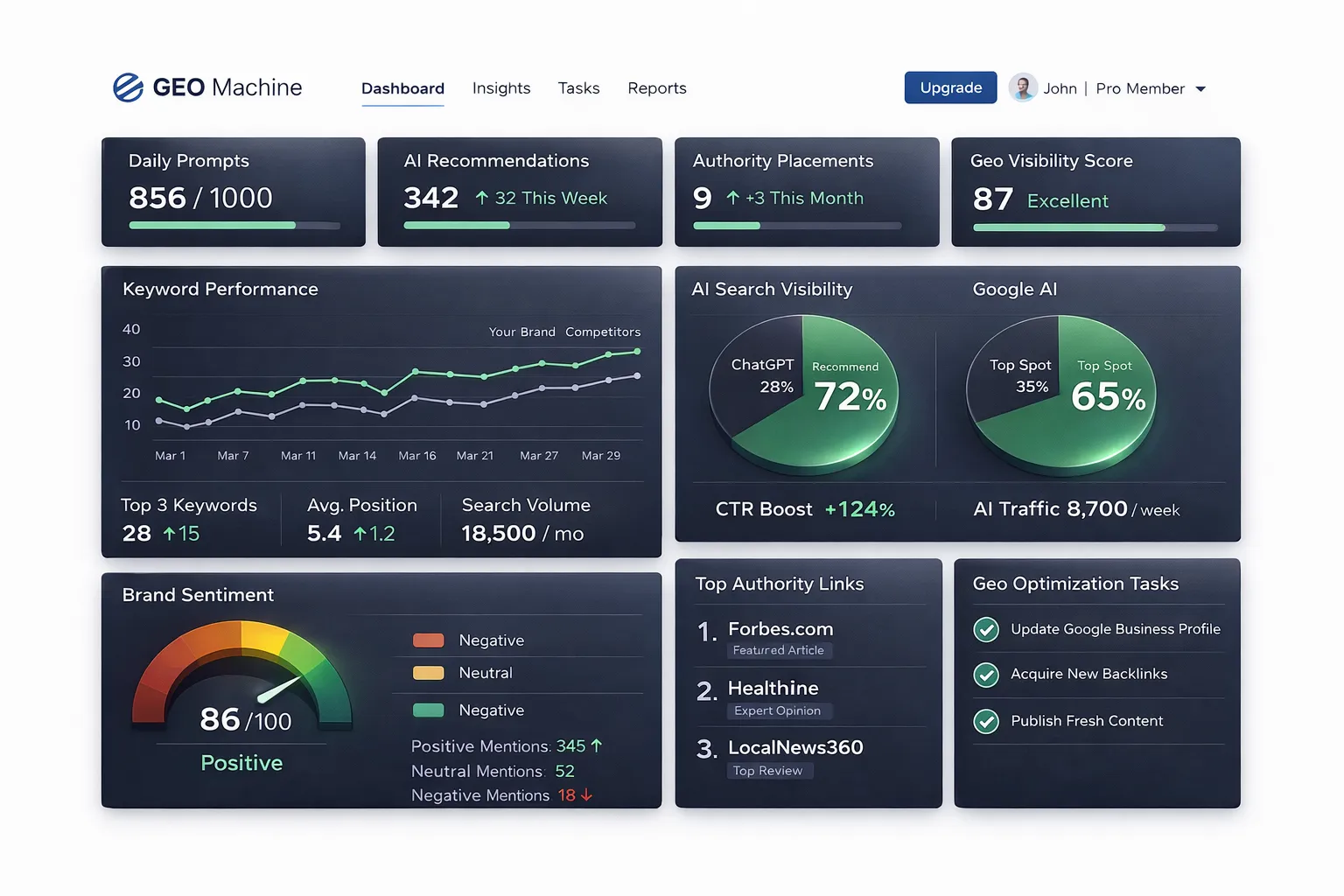The height and width of the screenshot is (896, 1344).
Task: Expand the Geo Optimization Tasks panel
Action: (x=1074, y=584)
